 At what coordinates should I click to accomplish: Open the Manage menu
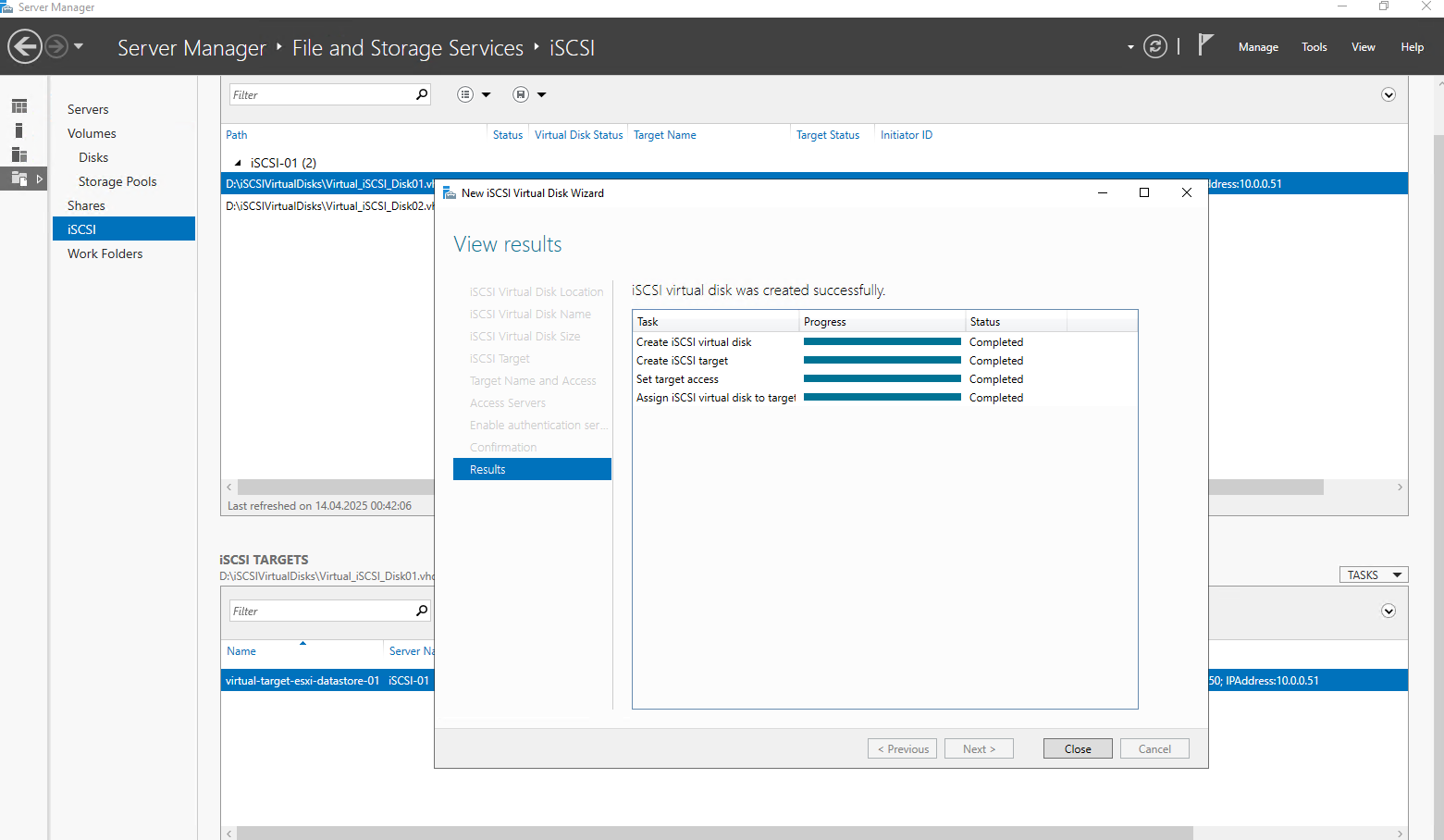pos(1258,47)
